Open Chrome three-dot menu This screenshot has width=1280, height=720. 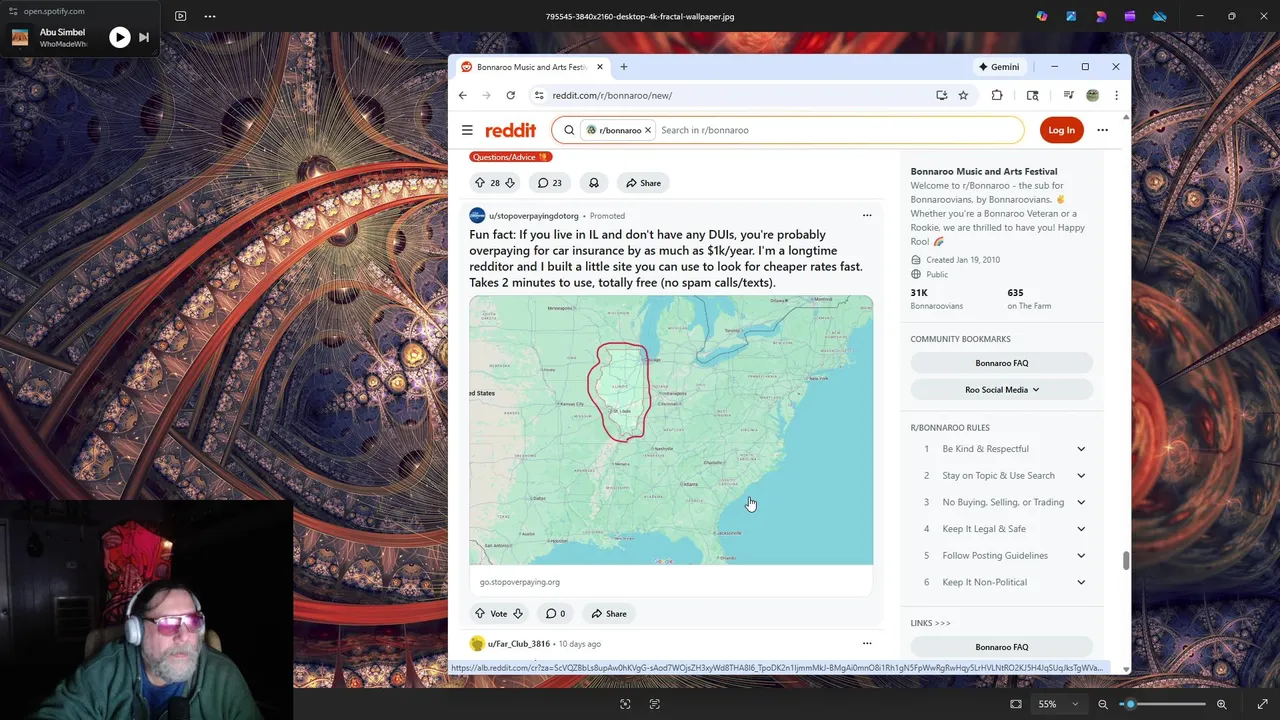(1116, 95)
